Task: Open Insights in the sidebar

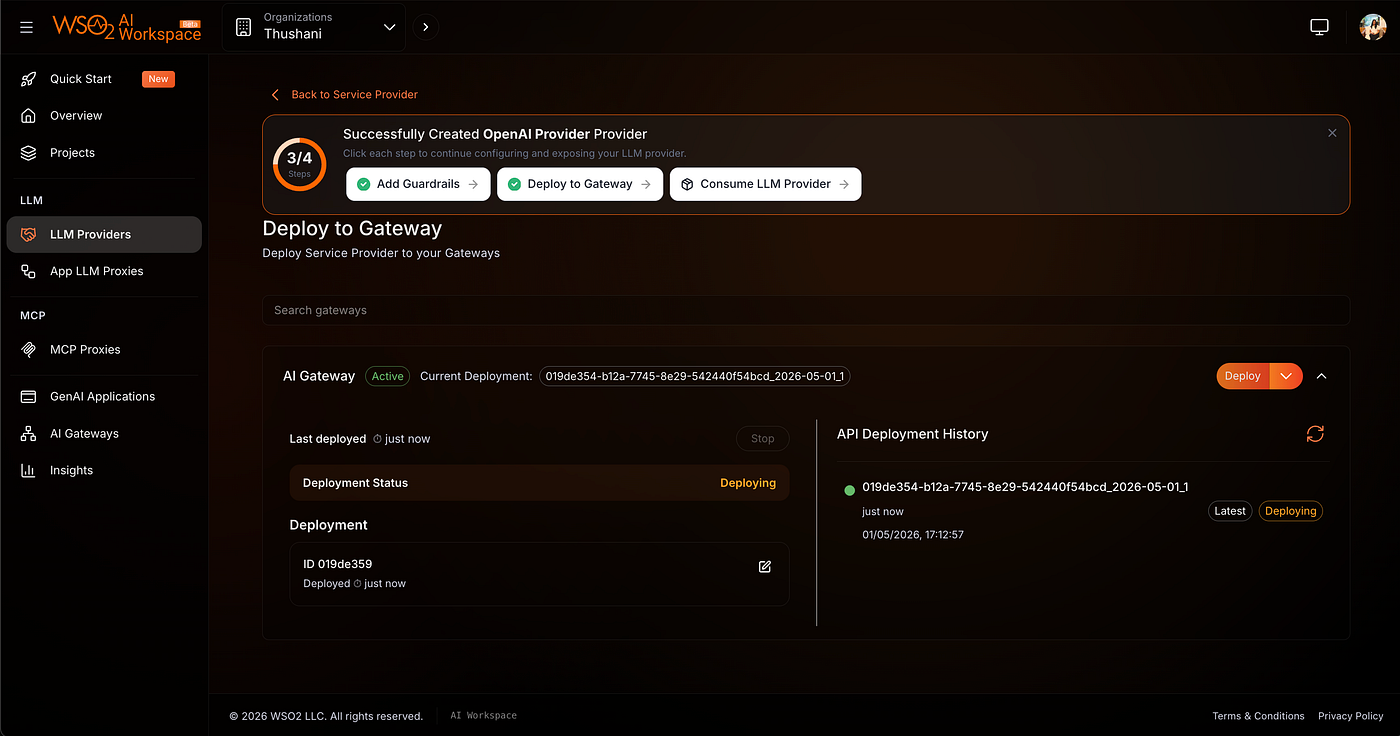Action: (104, 470)
